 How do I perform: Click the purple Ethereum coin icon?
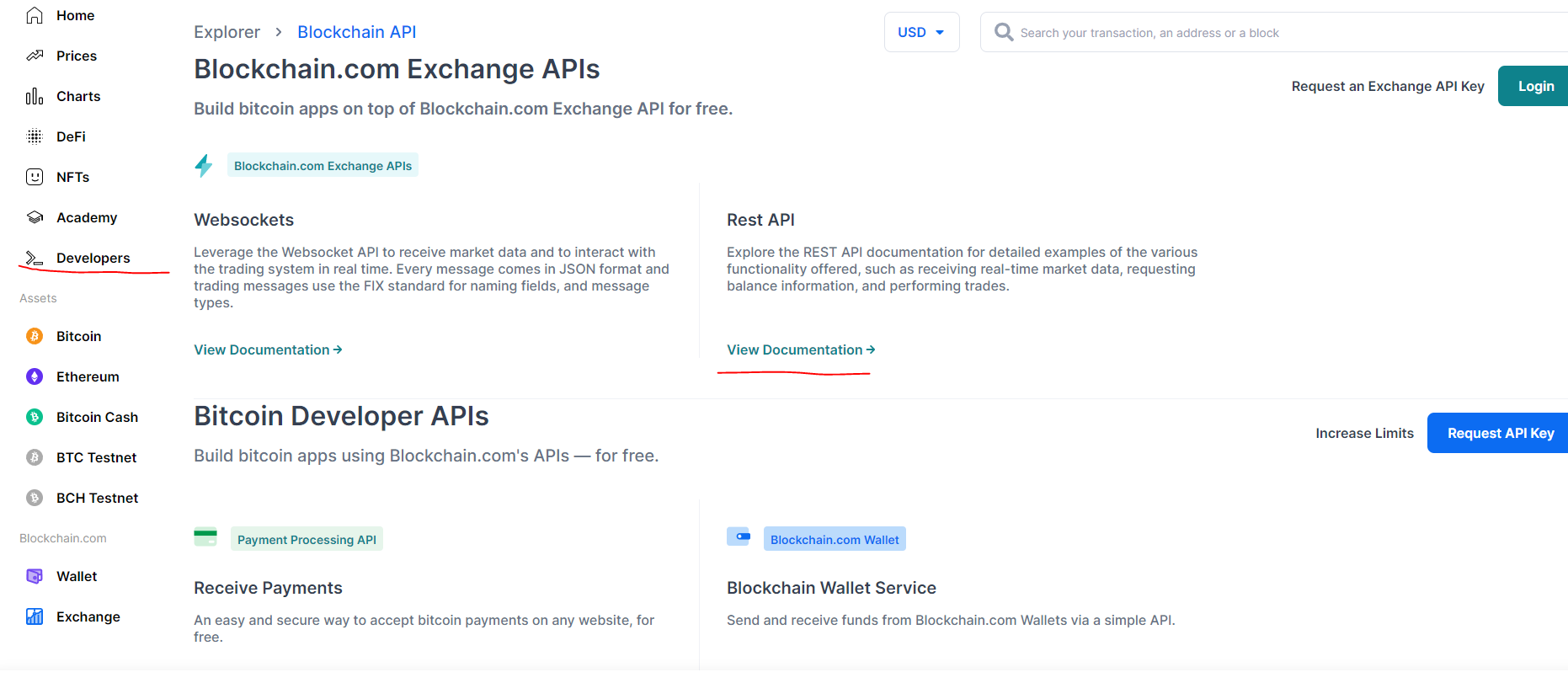pos(35,376)
